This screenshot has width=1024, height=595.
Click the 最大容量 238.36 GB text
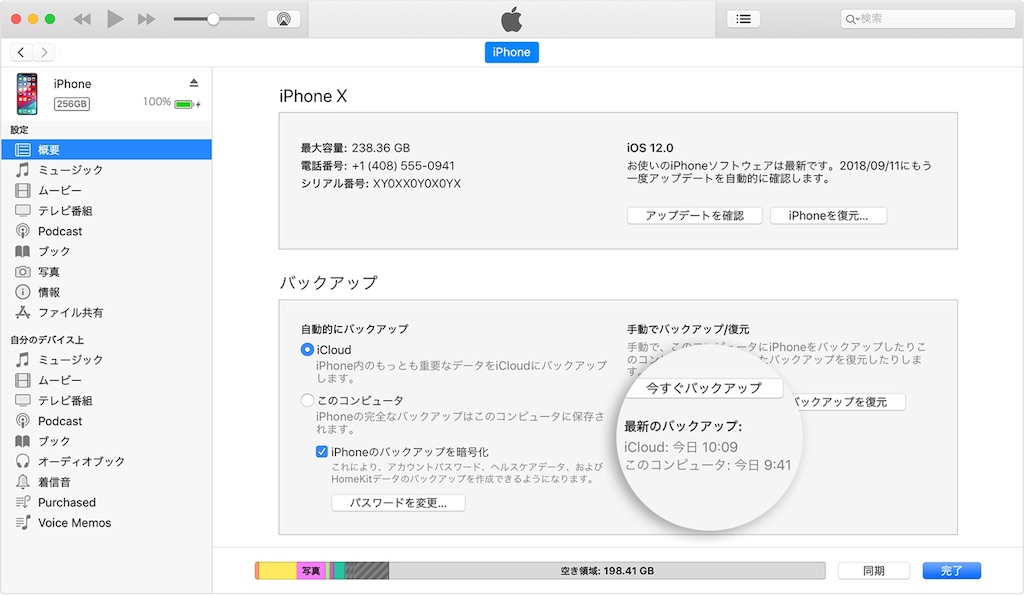(x=355, y=148)
